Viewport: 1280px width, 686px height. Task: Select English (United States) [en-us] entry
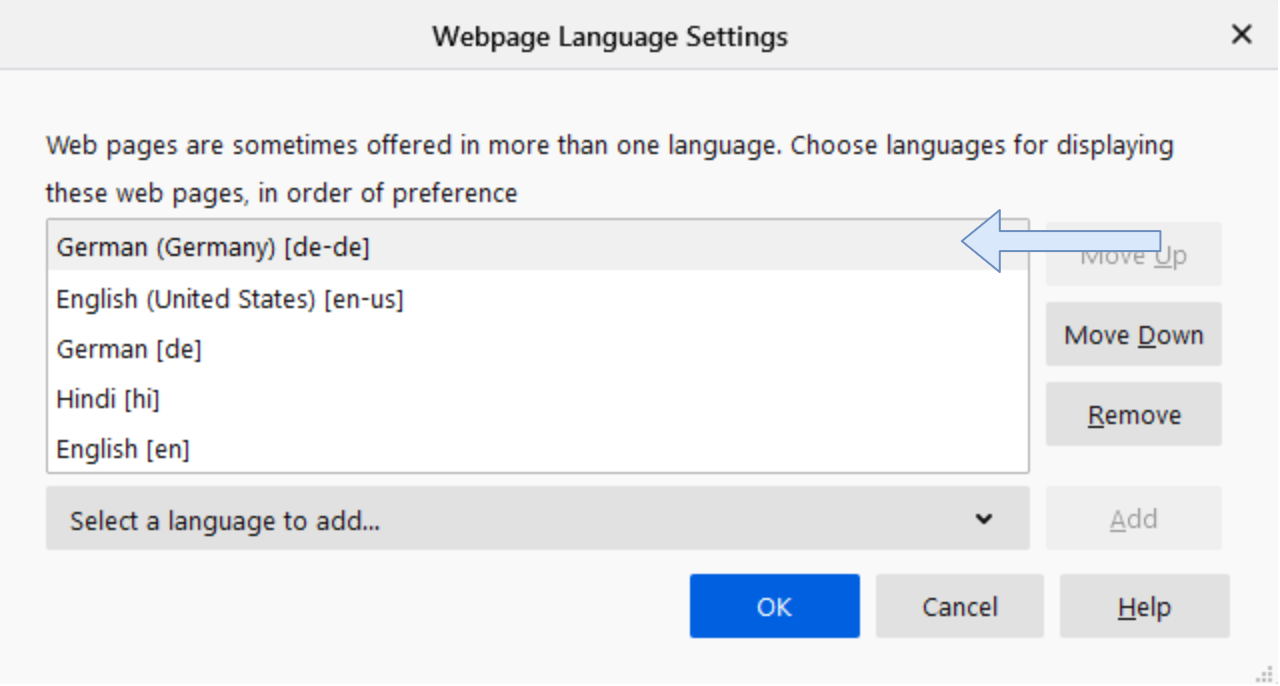point(230,299)
